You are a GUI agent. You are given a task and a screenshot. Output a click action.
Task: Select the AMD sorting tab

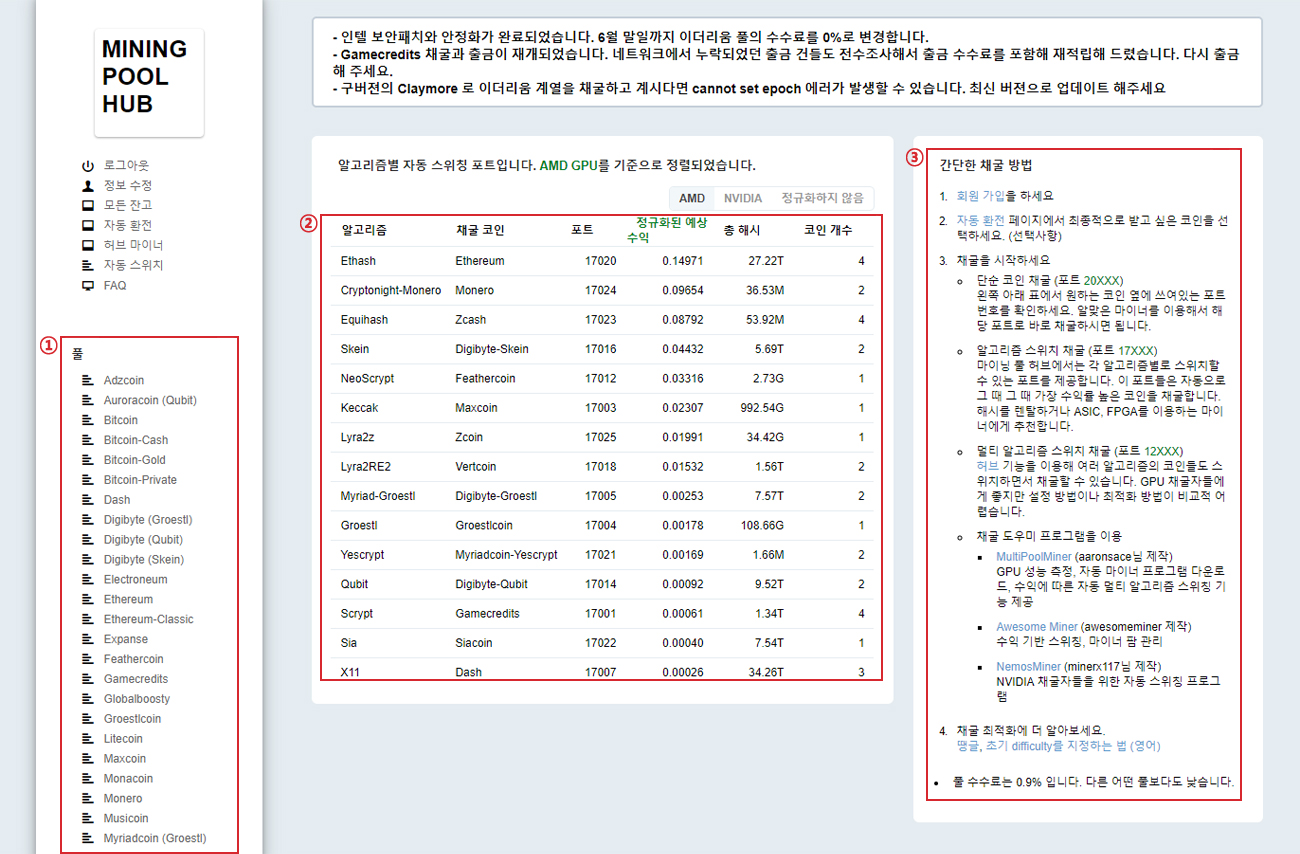(692, 198)
